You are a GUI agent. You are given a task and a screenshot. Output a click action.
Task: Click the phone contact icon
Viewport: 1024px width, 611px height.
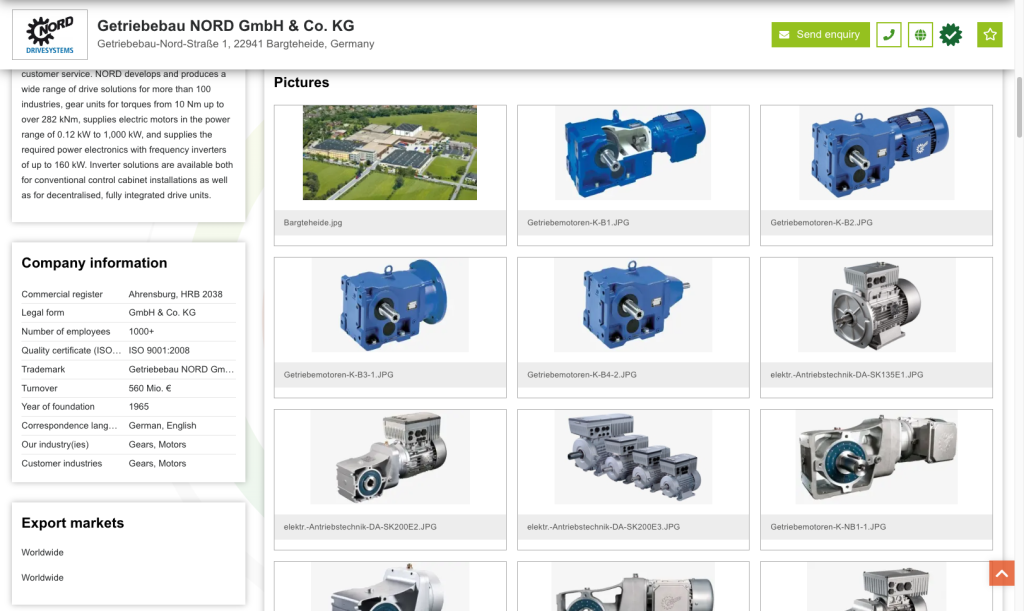(888, 35)
